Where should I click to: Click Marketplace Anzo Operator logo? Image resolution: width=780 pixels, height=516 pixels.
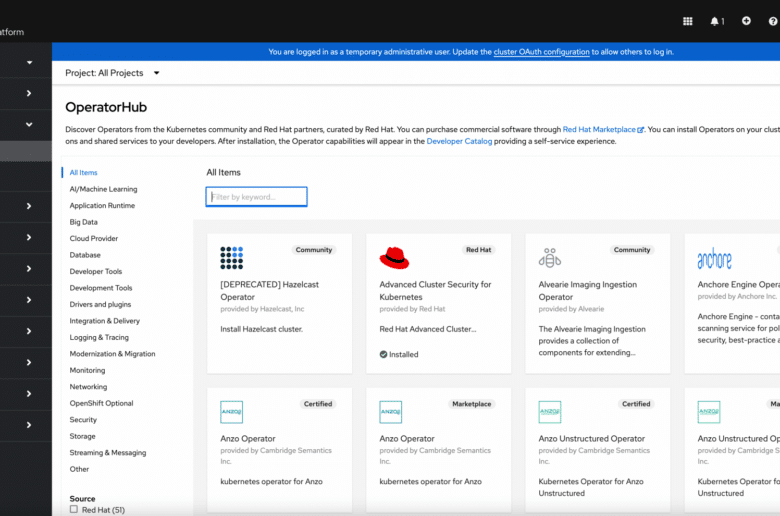[x=390, y=412]
